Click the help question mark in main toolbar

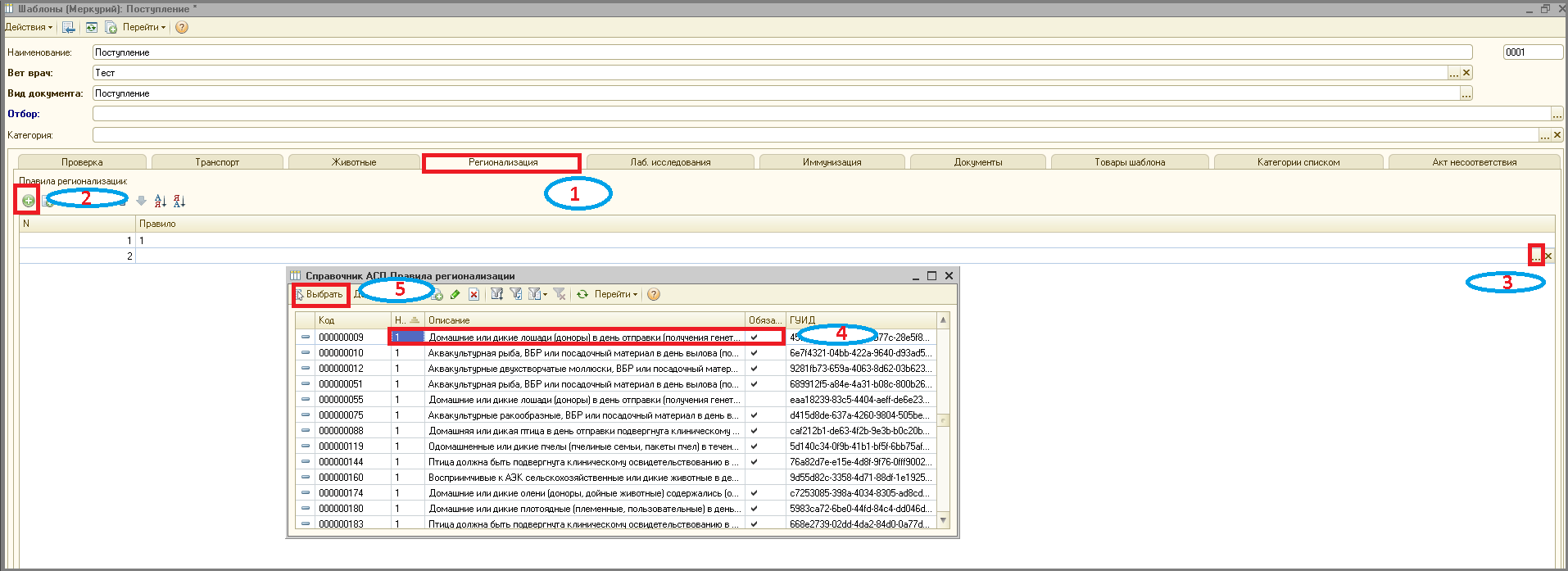[182, 27]
